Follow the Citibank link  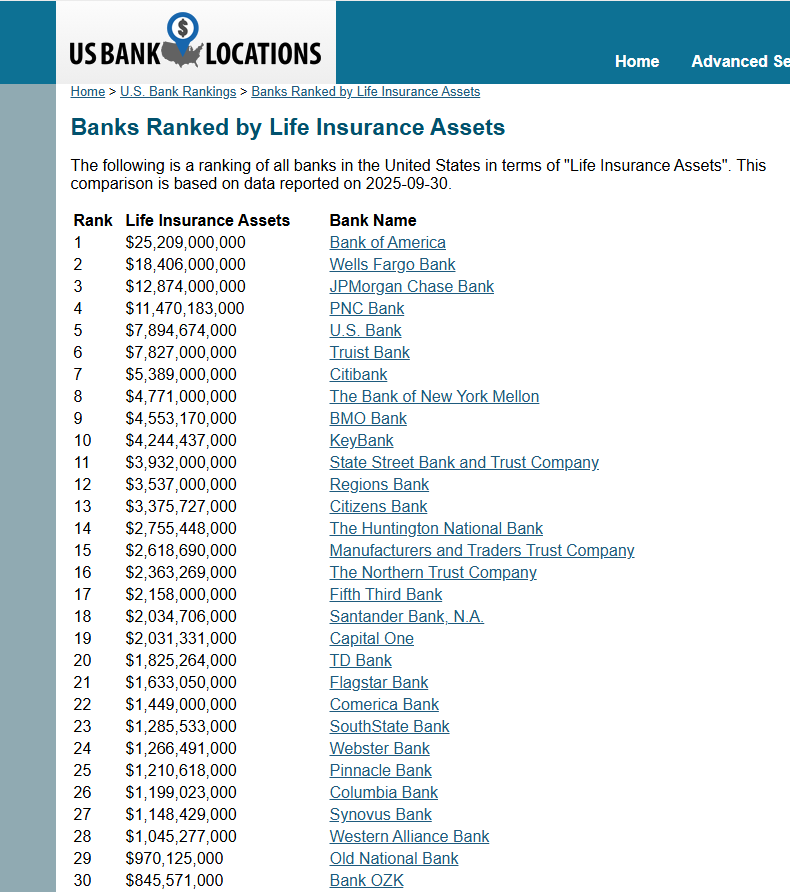[x=358, y=374]
